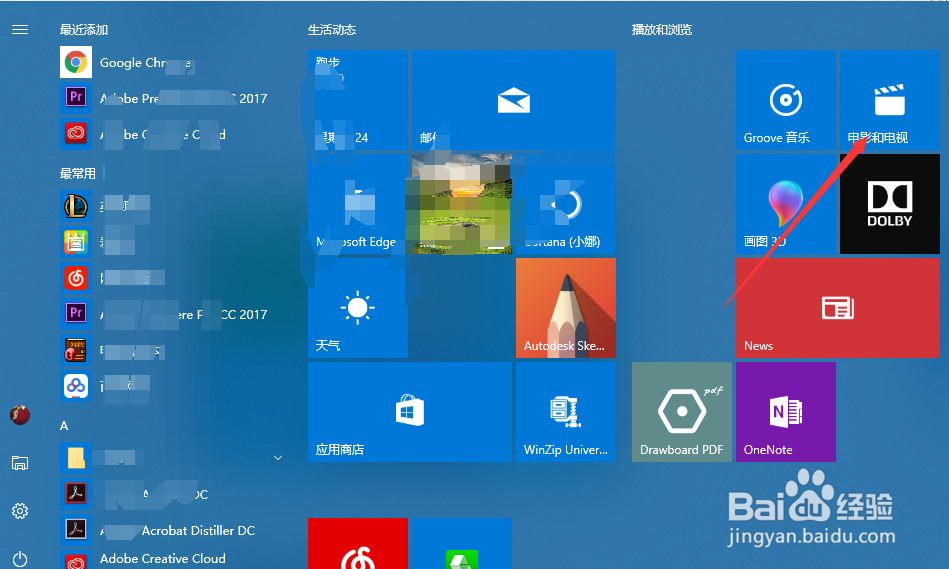The height and width of the screenshot is (569, 949).
Task: Click the 生活动态 group header
Action: [332, 30]
